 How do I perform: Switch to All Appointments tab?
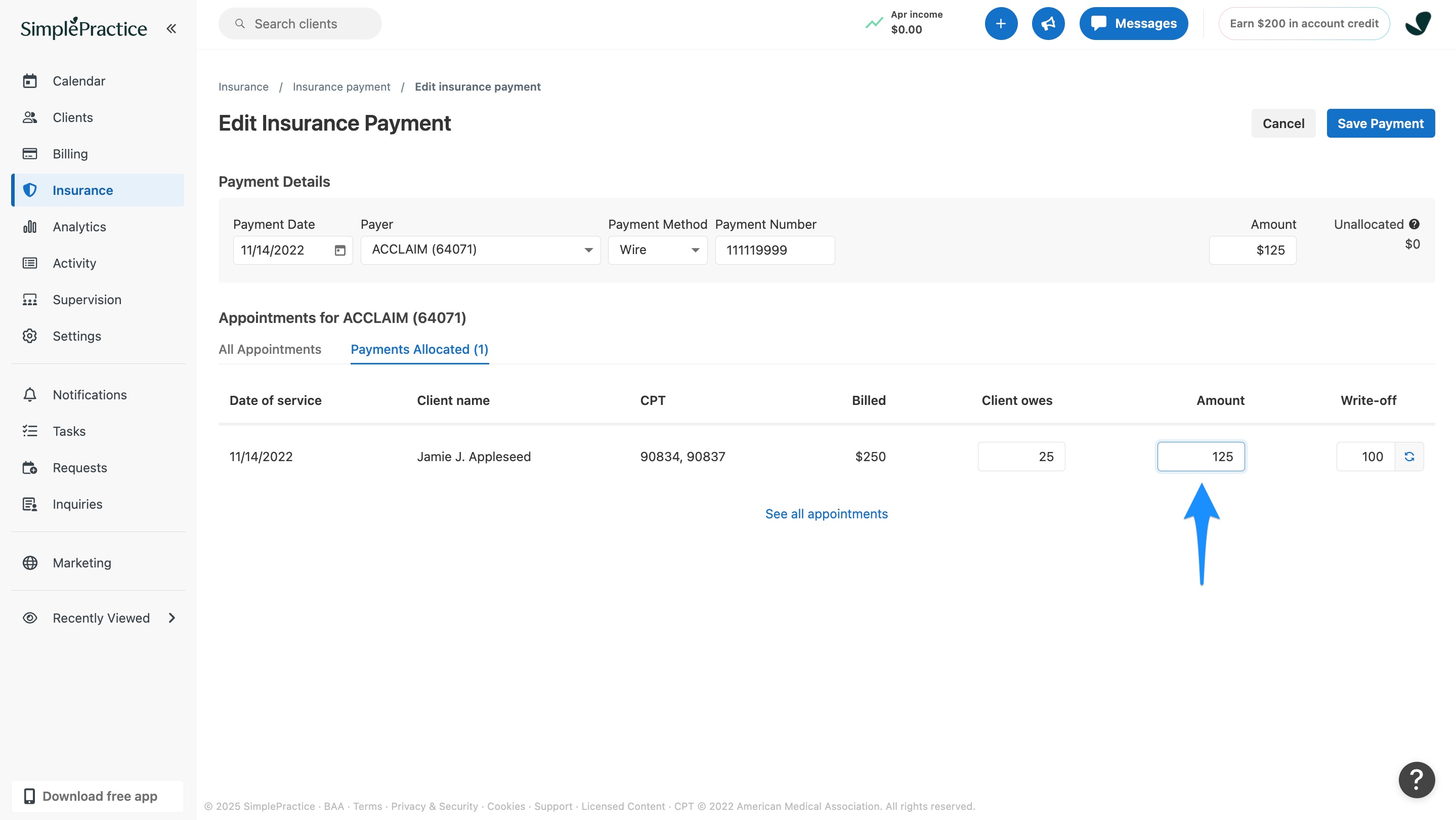(270, 349)
